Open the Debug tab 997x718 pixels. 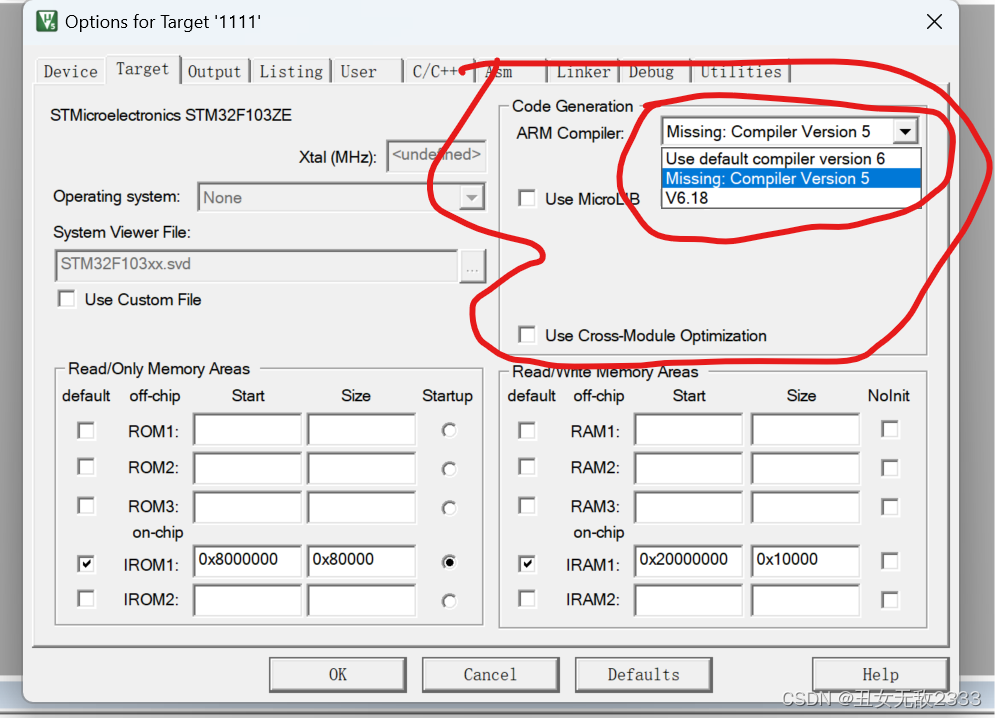click(x=654, y=71)
